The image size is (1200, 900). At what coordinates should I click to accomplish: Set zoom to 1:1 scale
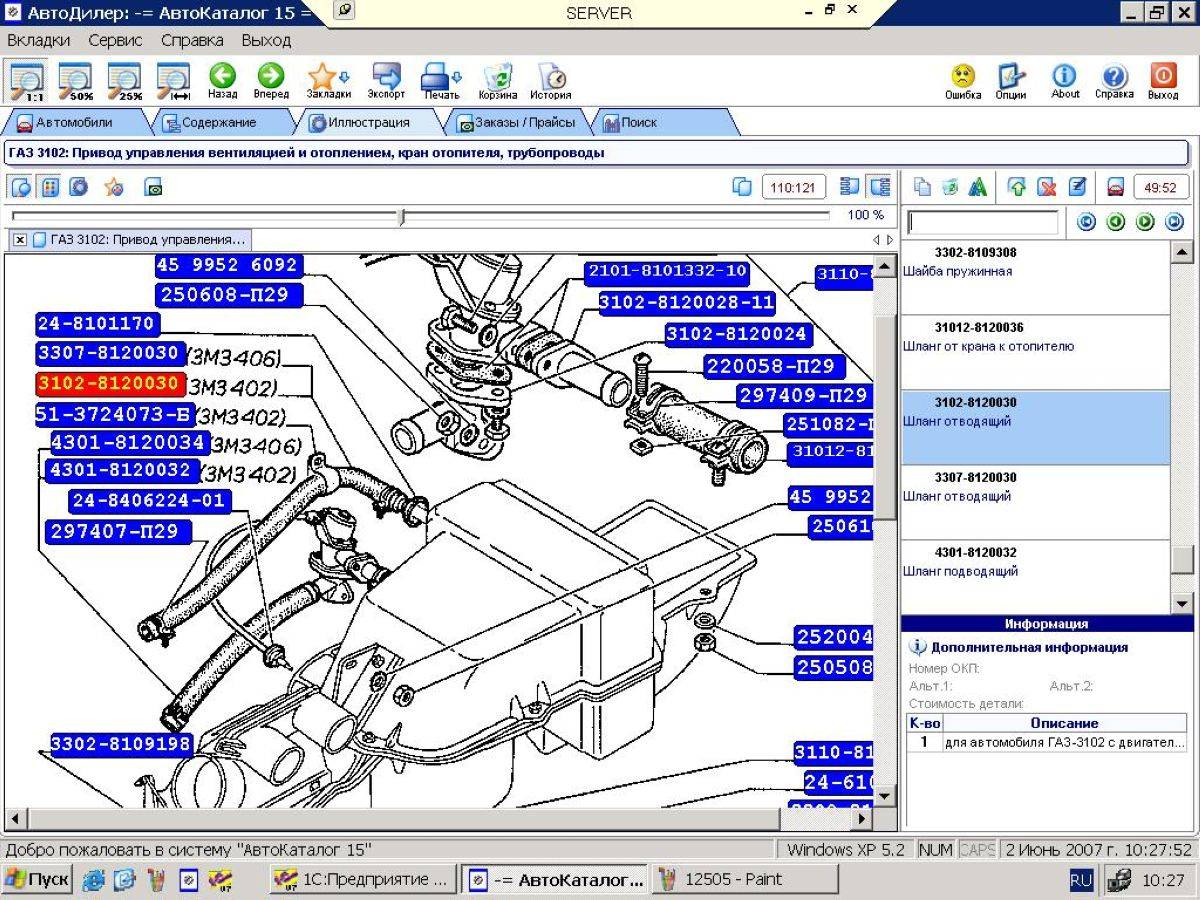coord(26,80)
